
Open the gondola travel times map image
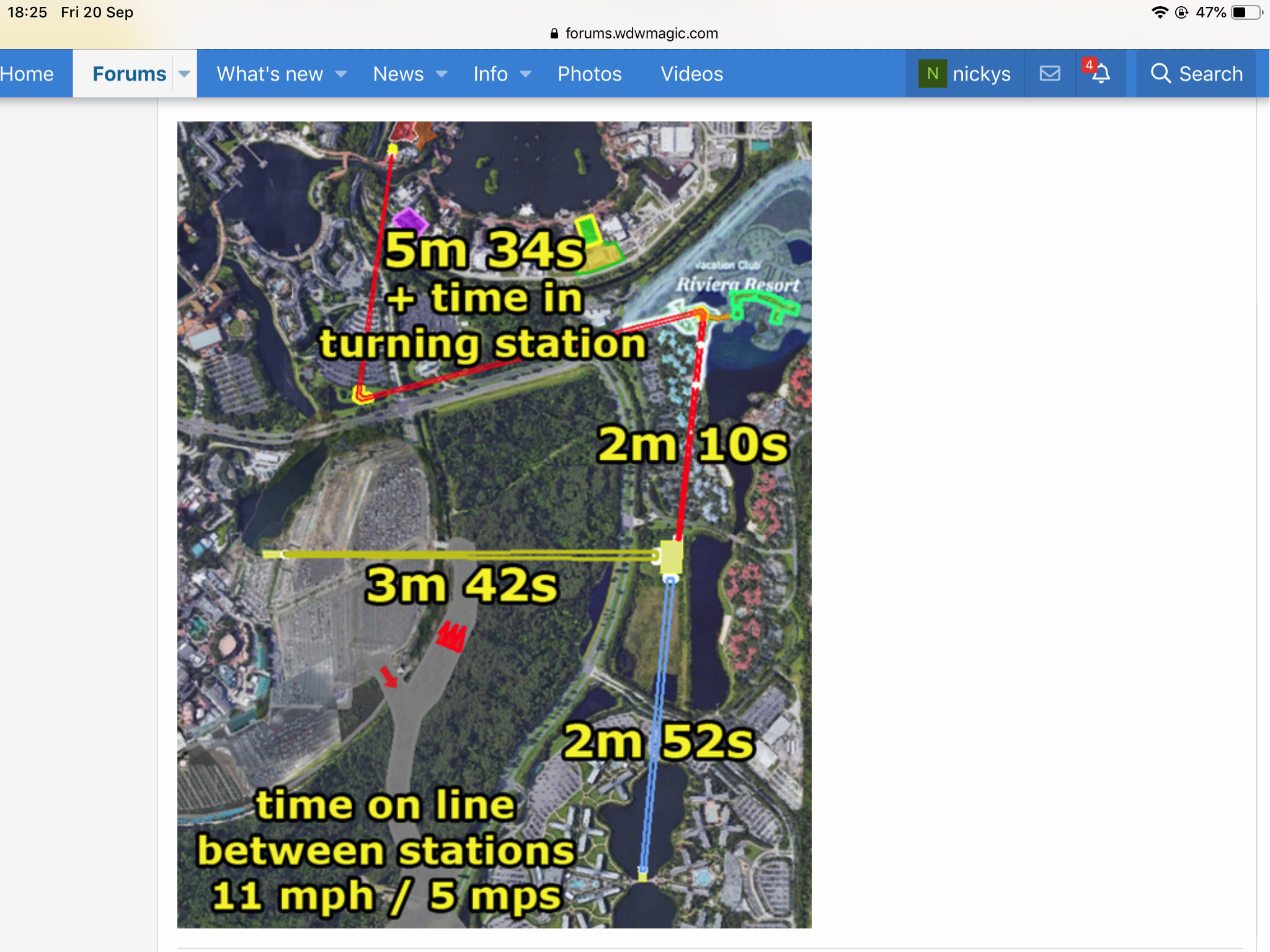tap(494, 524)
